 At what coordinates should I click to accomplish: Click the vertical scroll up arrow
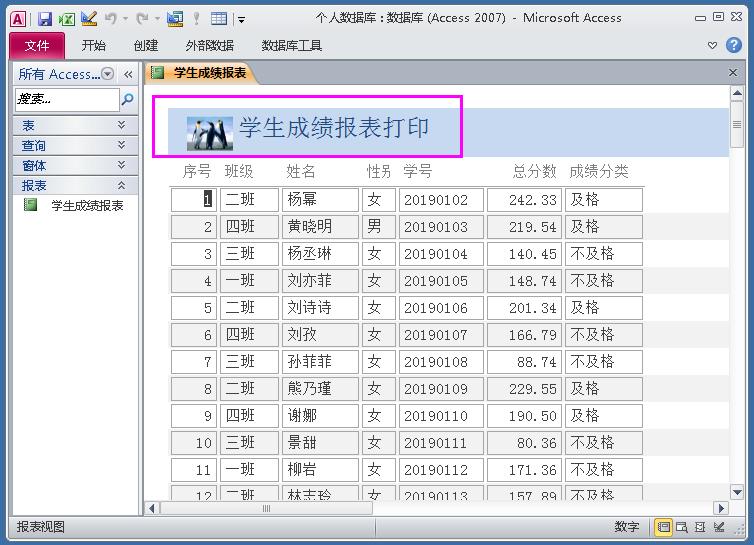click(737, 93)
